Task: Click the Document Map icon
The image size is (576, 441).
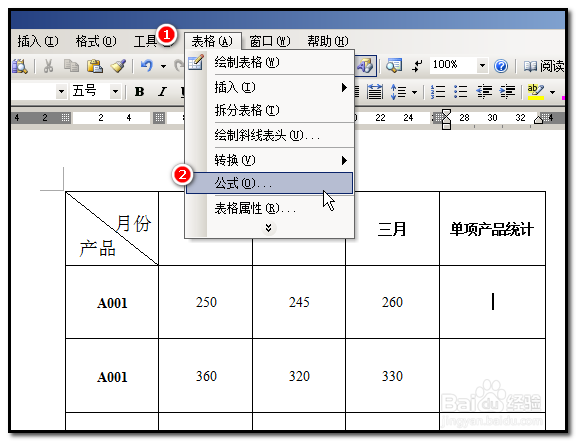Action: (x=394, y=66)
